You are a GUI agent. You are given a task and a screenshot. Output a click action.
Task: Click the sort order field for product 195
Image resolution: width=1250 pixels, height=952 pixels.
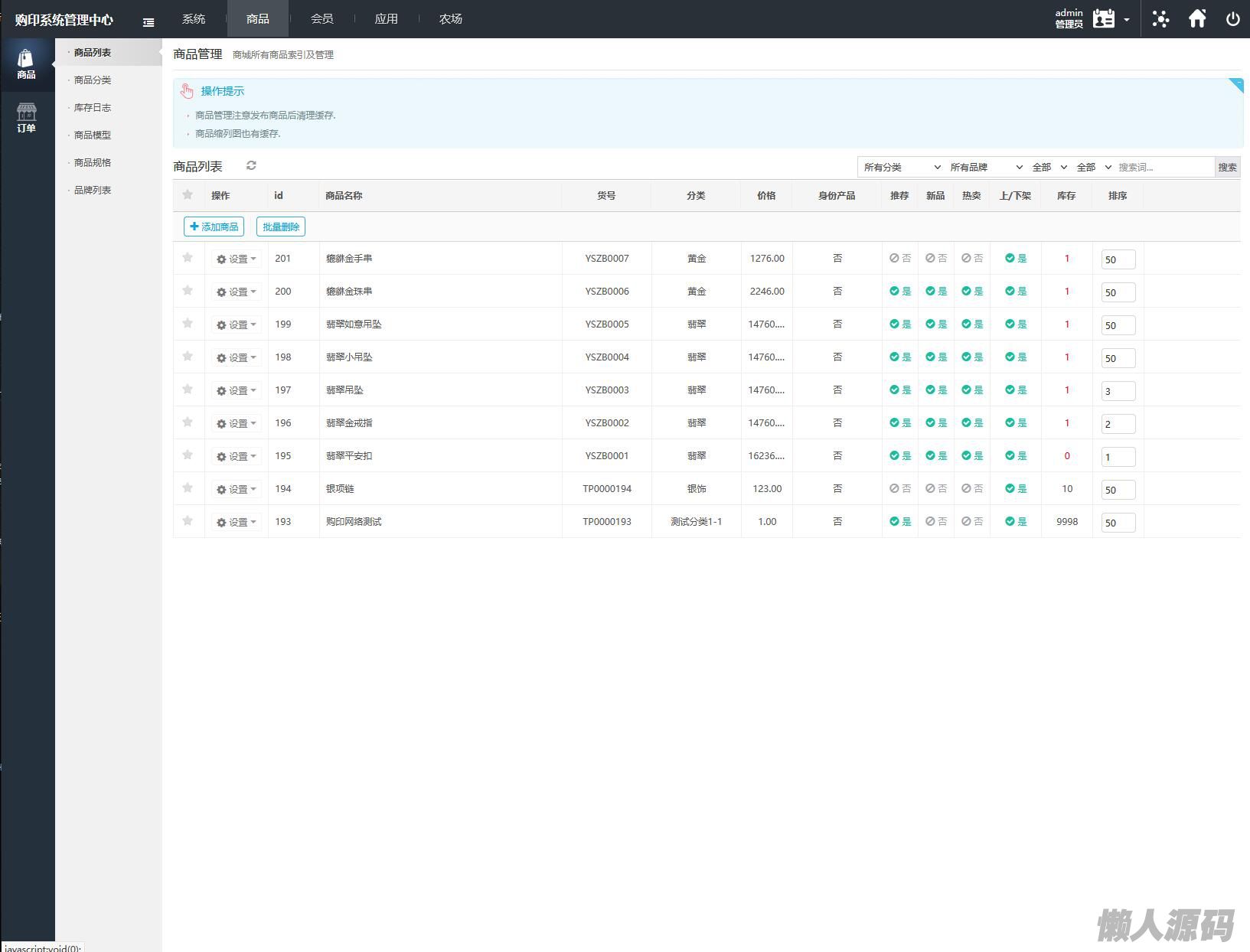pyautogui.click(x=1118, y=457)
